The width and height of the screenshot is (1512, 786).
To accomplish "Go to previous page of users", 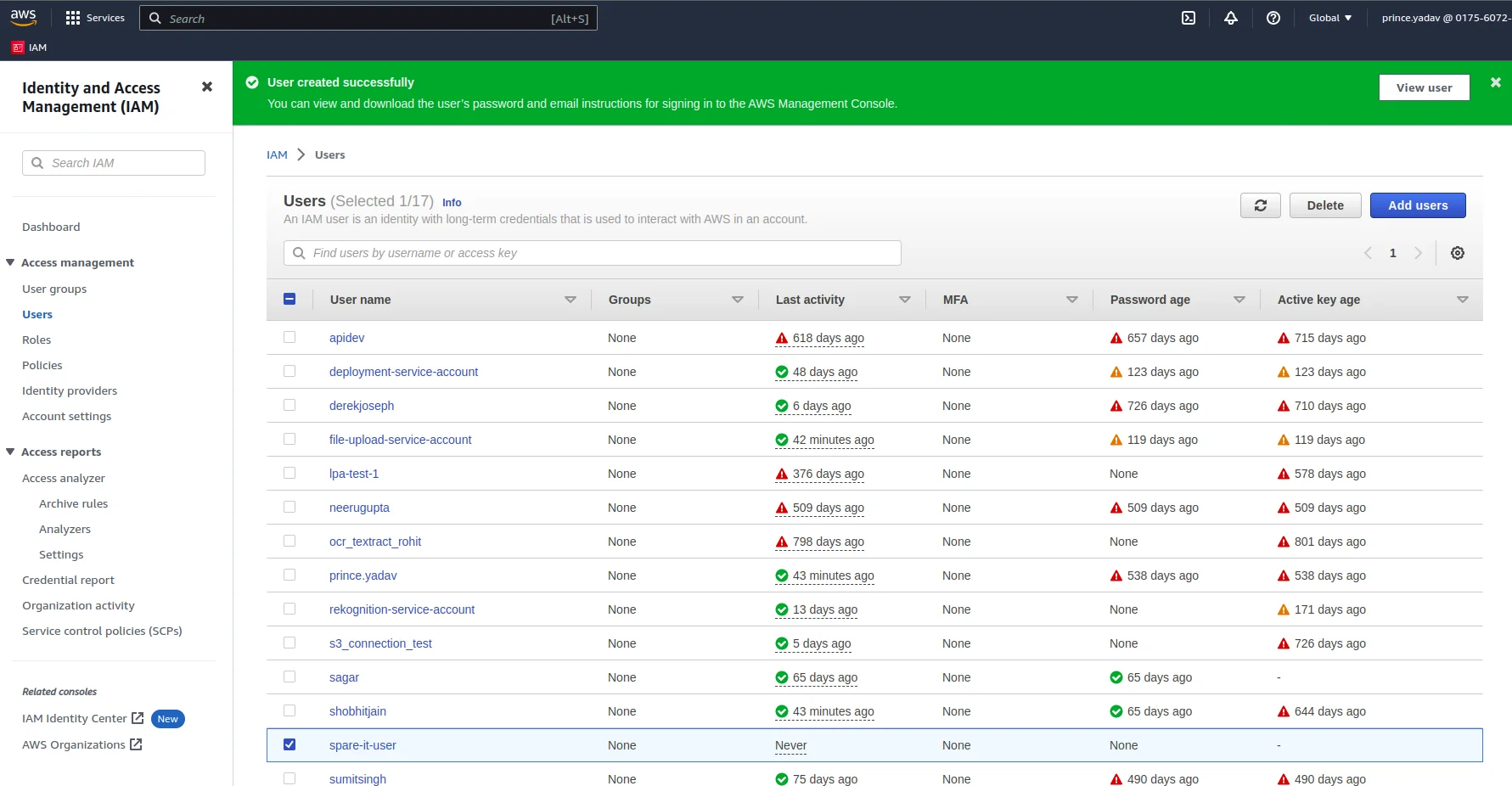I will pos(1368,253).
